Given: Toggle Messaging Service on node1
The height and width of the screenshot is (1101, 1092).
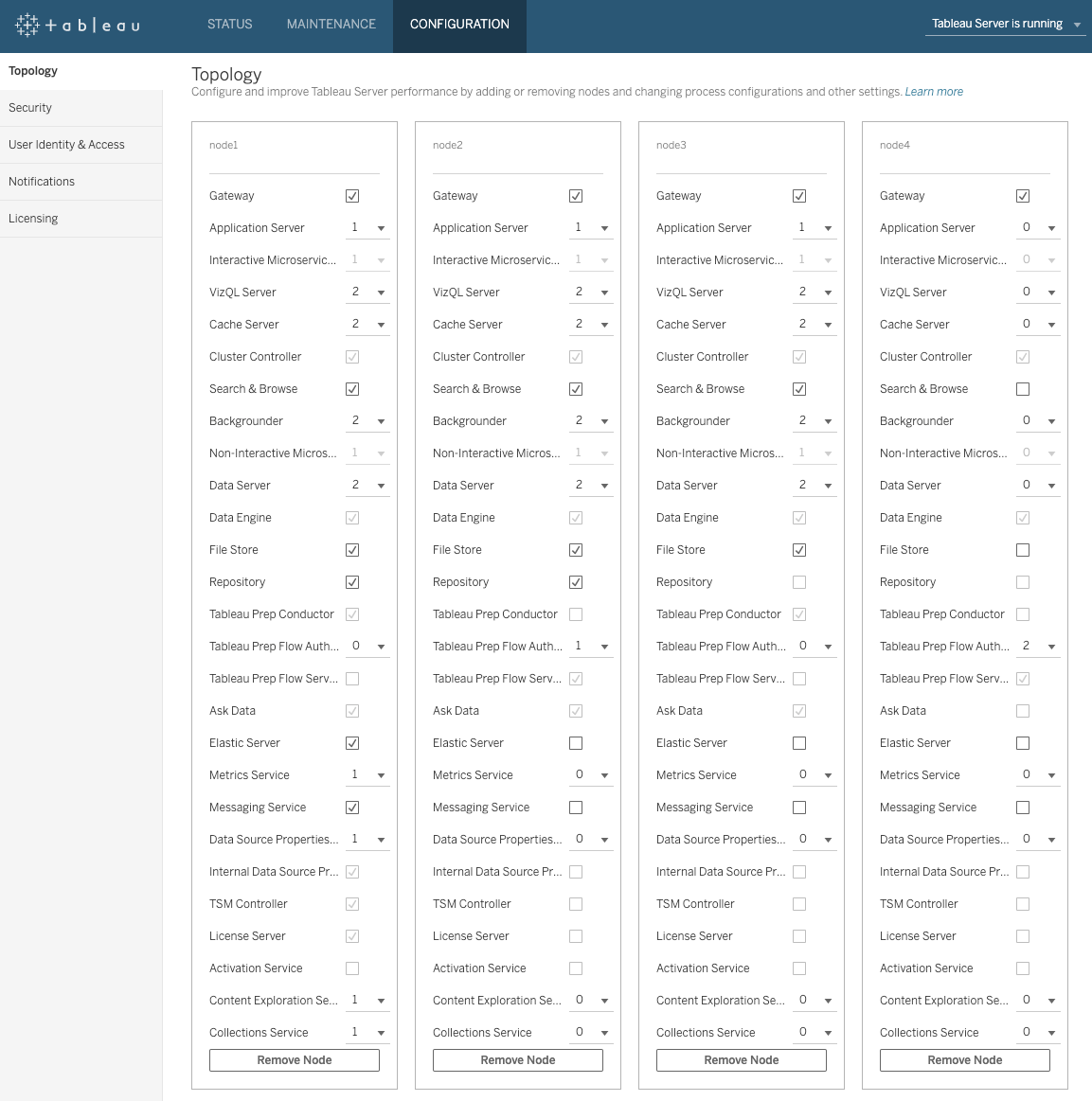Looking at the screenshot, I should (x=352, y=808).
